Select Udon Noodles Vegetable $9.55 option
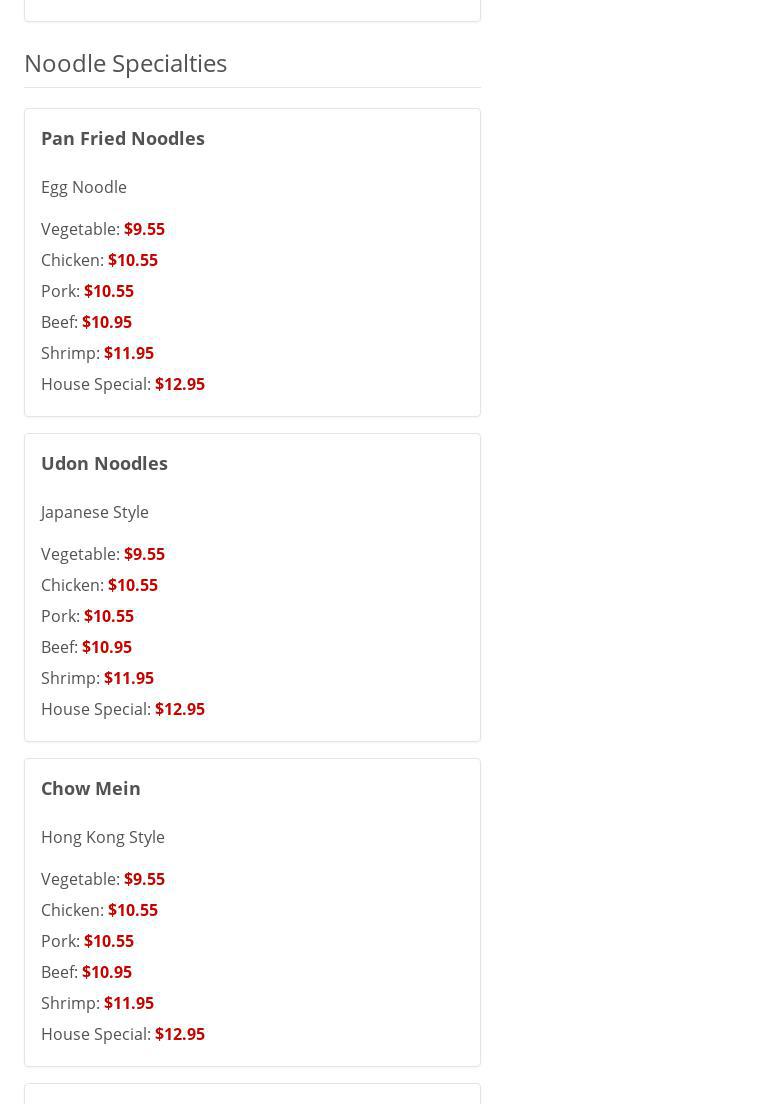The height and width of the screenshot is (1104, 770). pyautogui.click(x=103, y=554)
